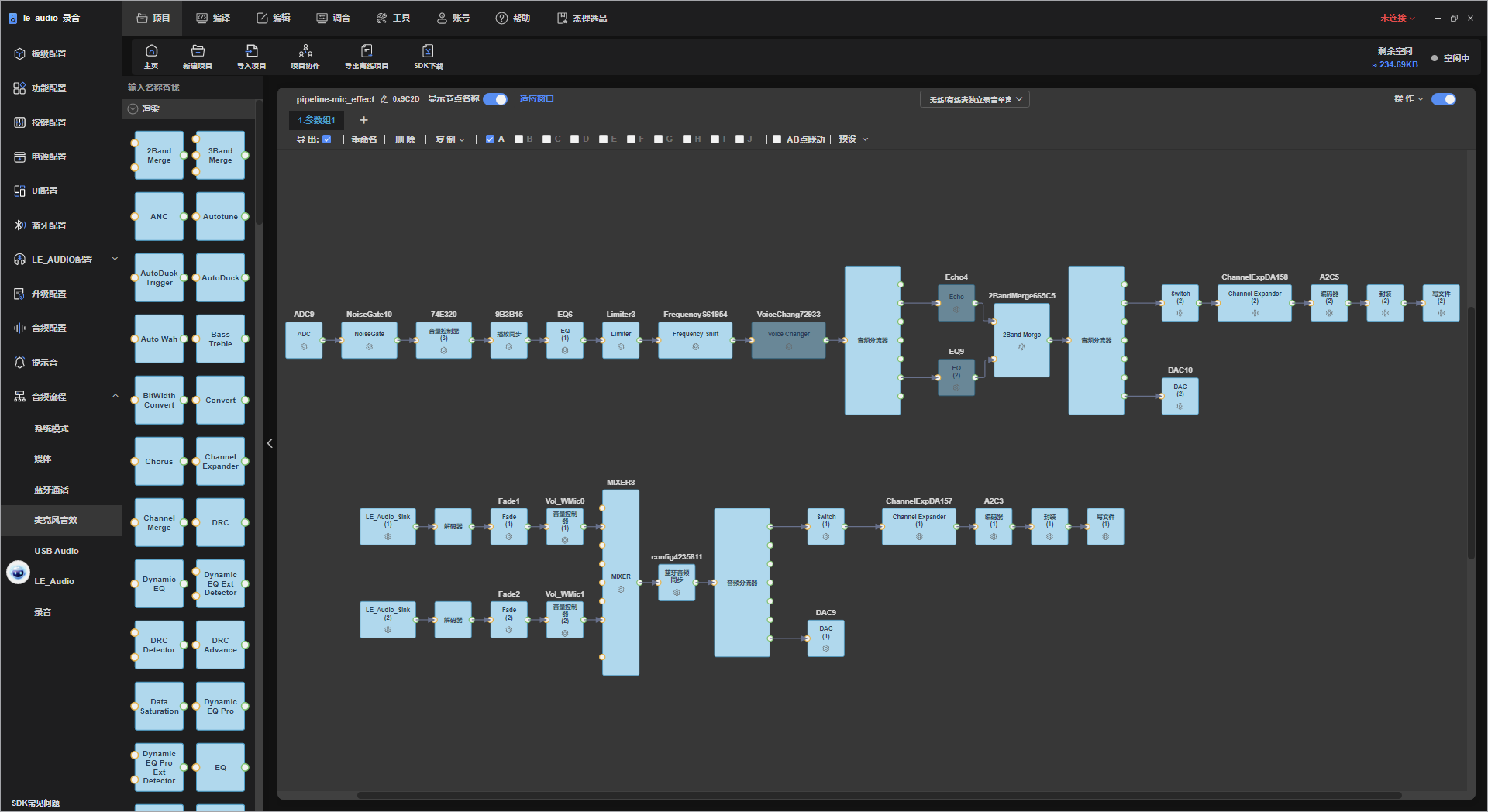
Task: Click the 输入名称查找 search field
Action: [x=189, y=88]
